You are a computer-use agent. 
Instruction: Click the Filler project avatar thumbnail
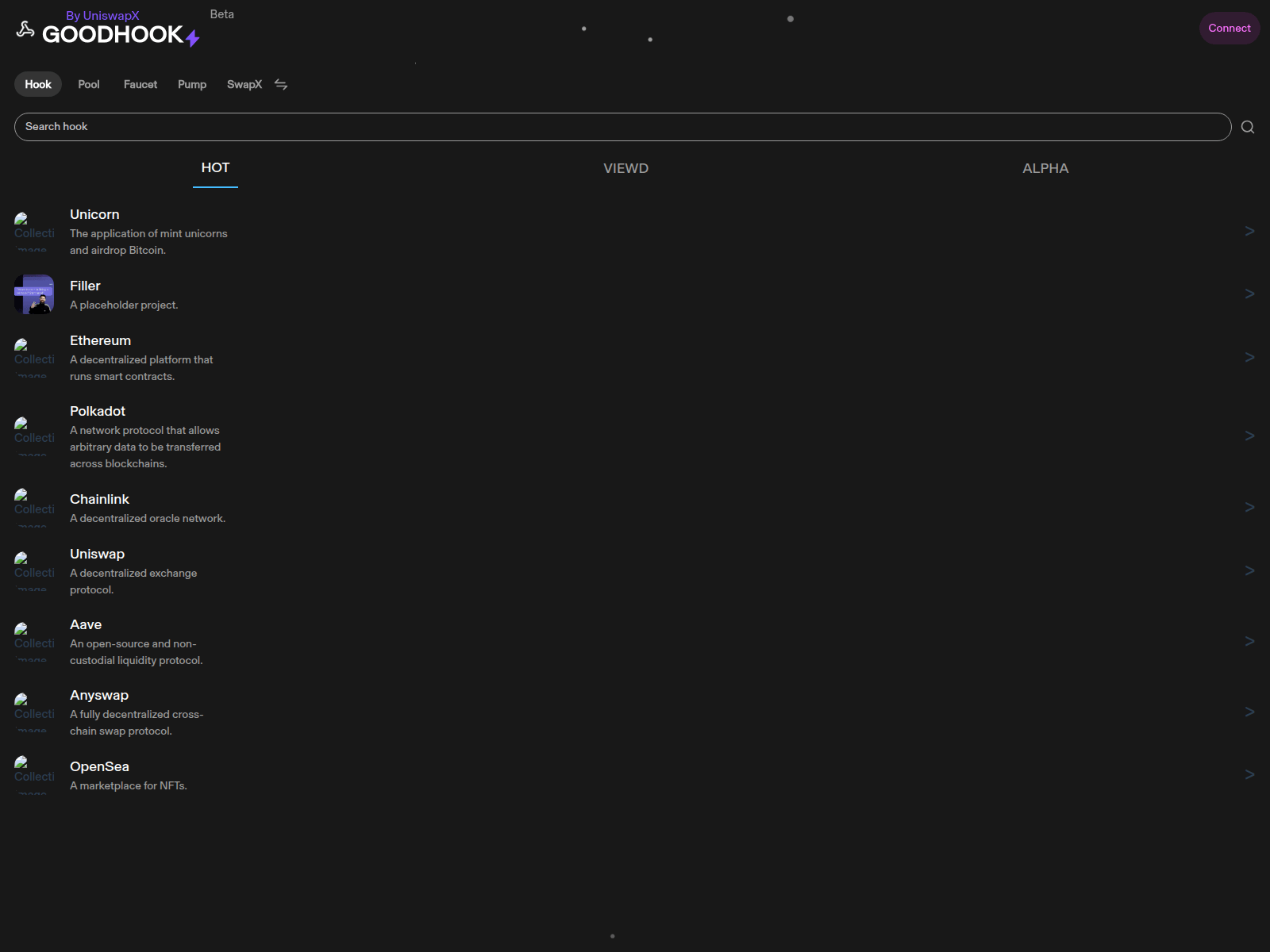[x=33, y=294]
